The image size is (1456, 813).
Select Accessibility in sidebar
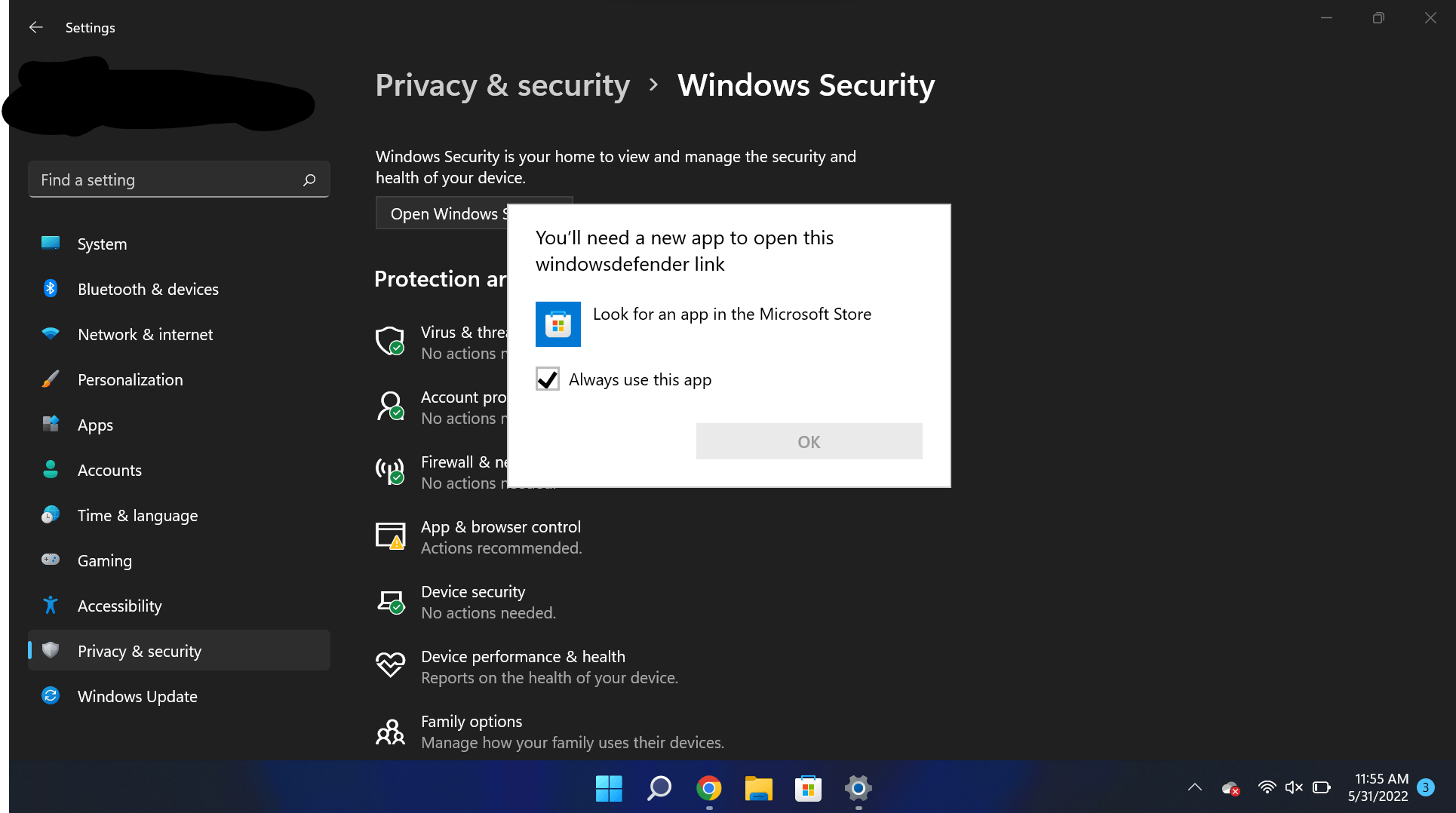[179, 606]
